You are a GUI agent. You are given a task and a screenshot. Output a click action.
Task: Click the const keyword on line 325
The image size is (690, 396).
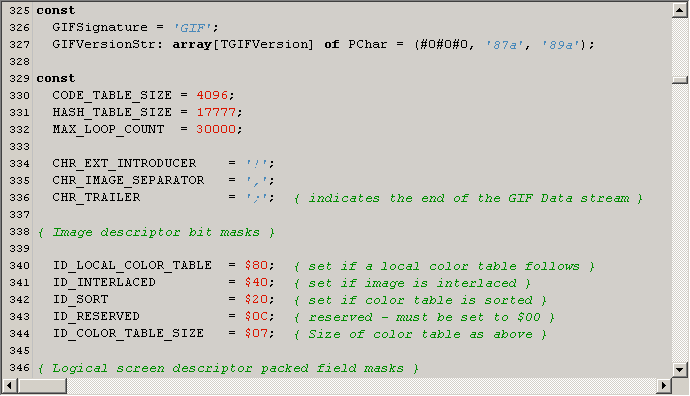click(x=56, y=10)
